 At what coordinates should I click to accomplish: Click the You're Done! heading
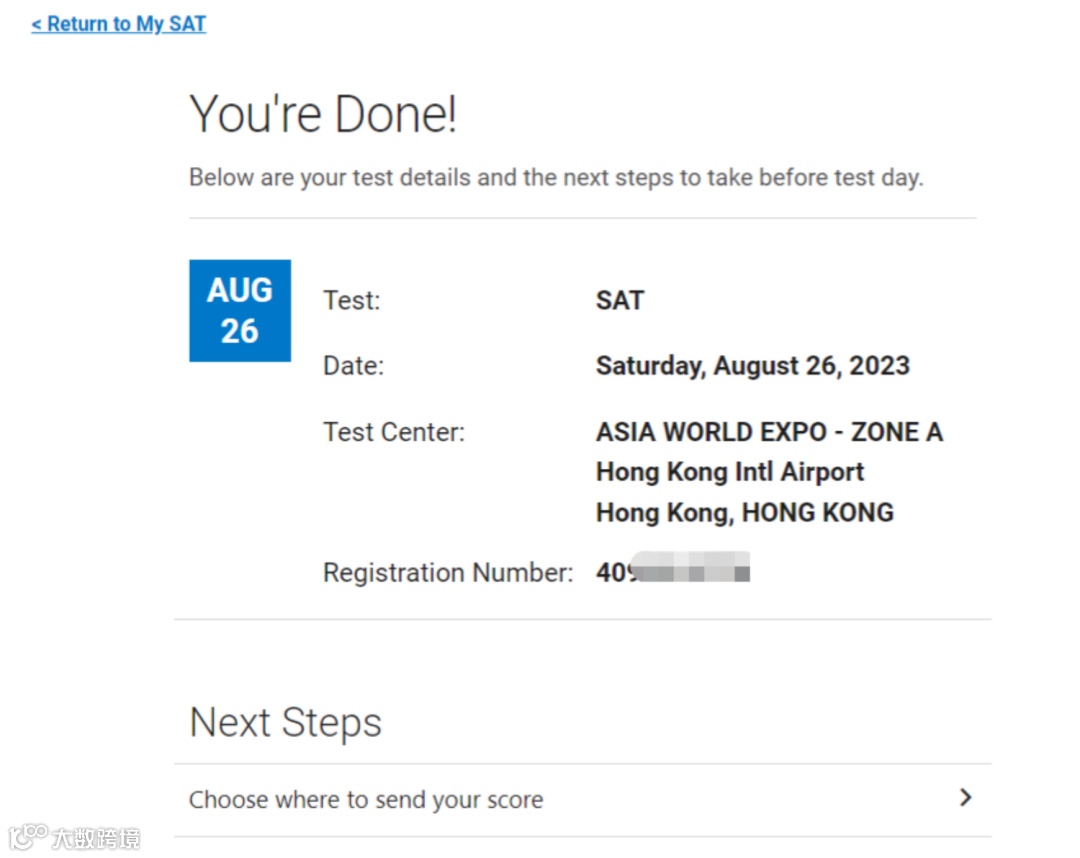tap(323, 114)
